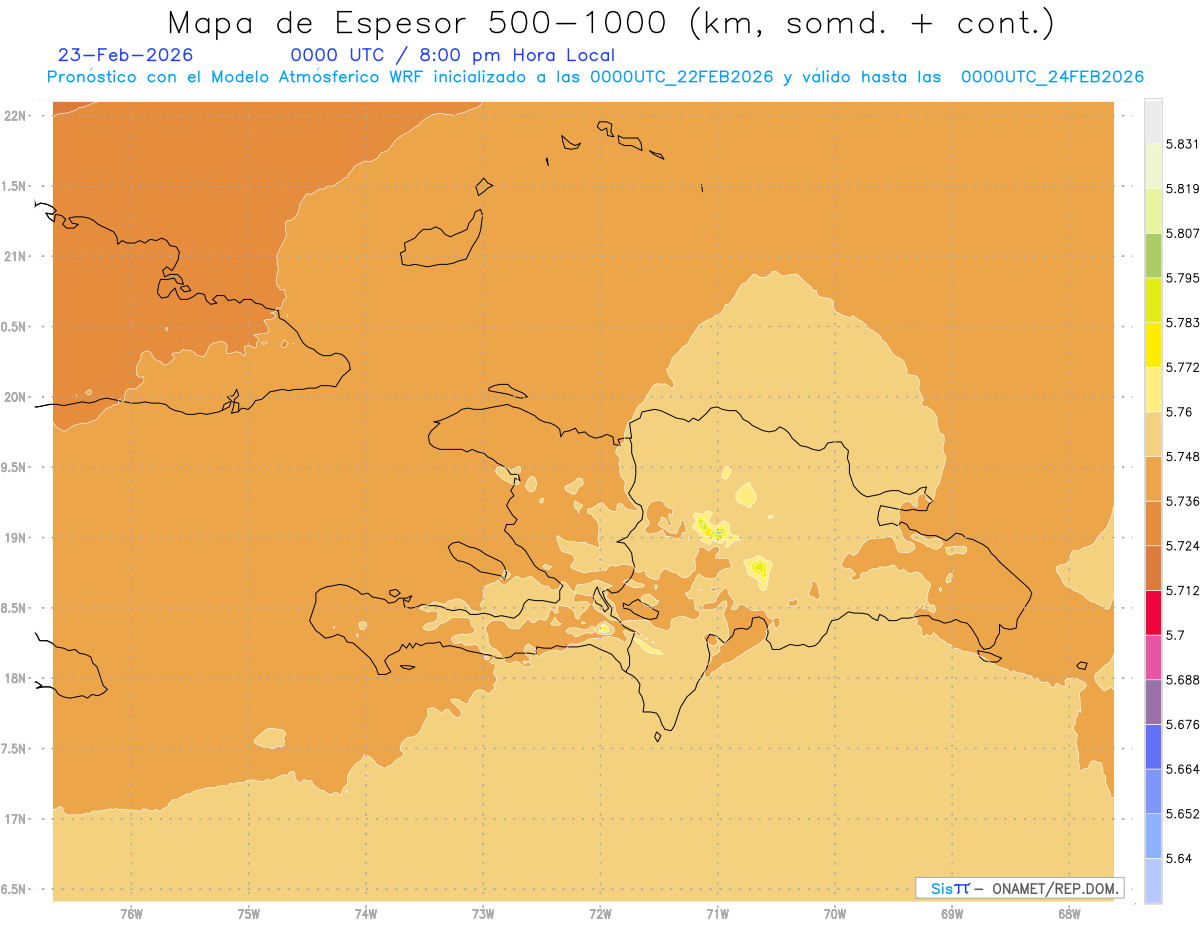1200x927 pixels.
Task: Click the colorbar label '5.819'
Action: point(1182,189)
